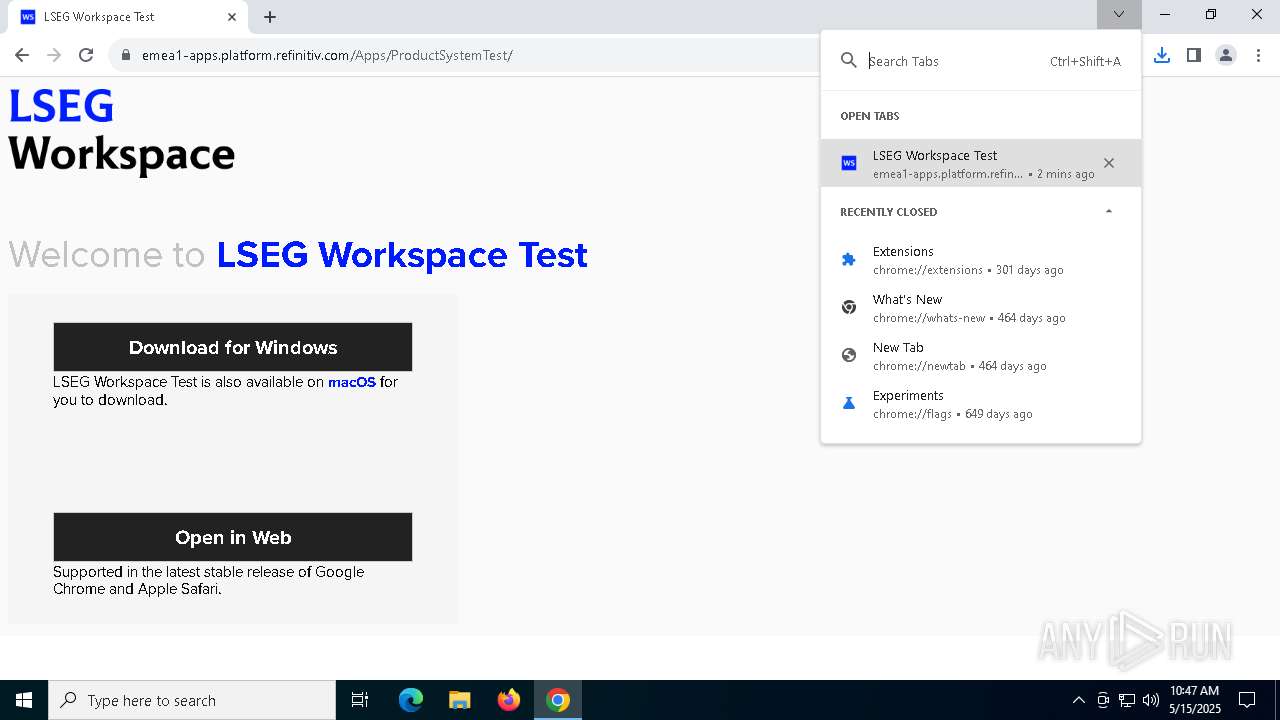
Task: Reload the current page
Action: [86, 55]
